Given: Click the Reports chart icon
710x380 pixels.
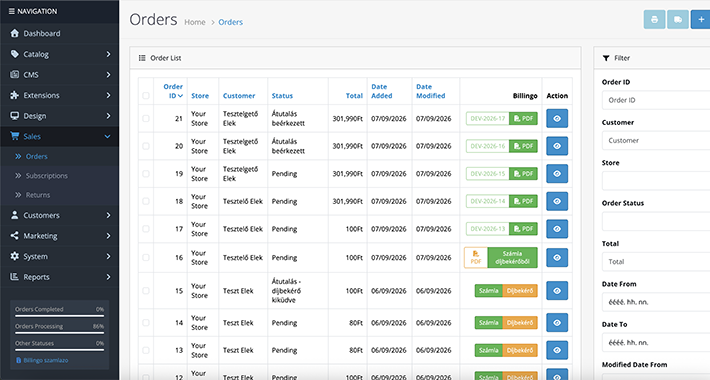Looking at the screenshot, I should click(14, 277).
